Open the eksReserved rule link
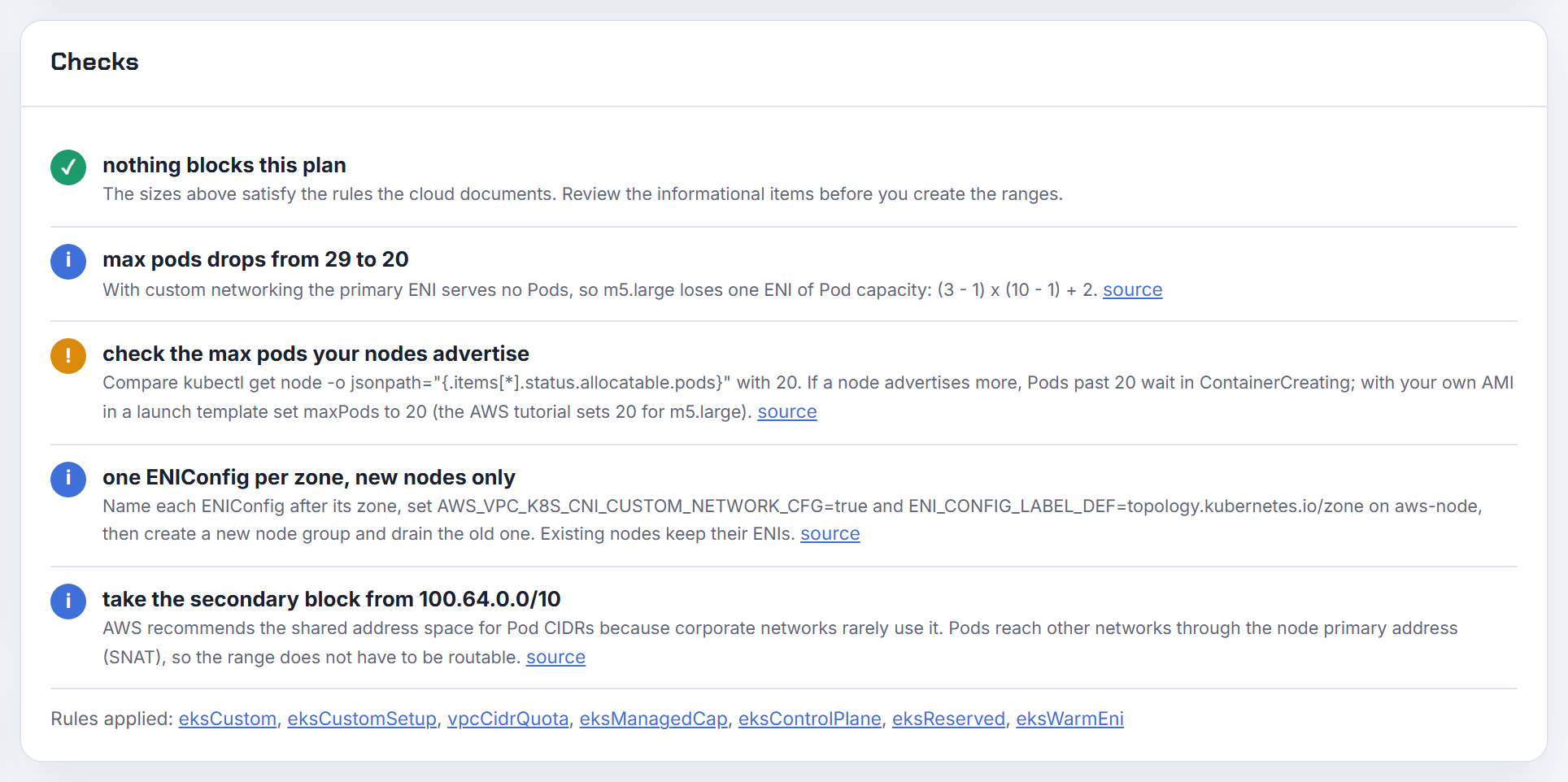Viewport: 1568px width, 782px height. pos(948,719)
